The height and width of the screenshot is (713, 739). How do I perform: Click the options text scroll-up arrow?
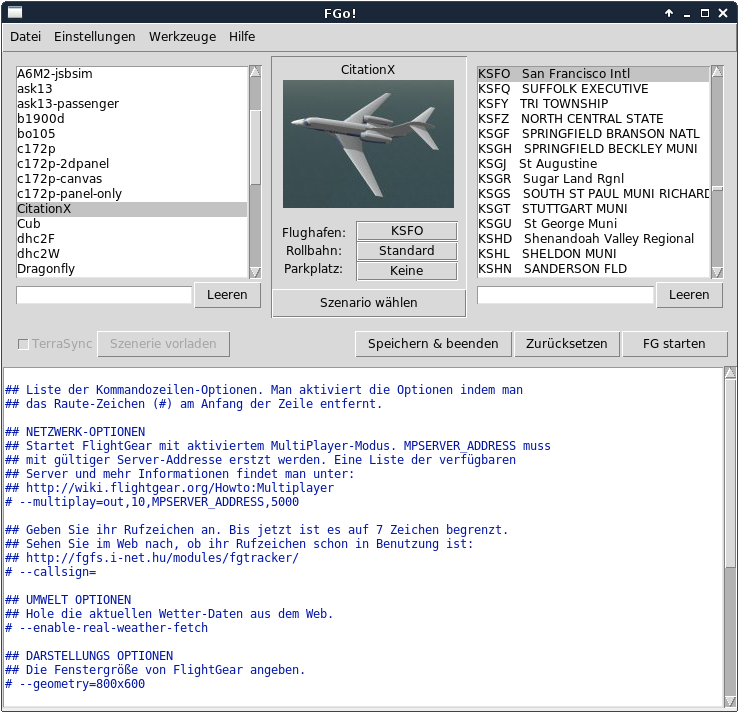tap(730, 373)
